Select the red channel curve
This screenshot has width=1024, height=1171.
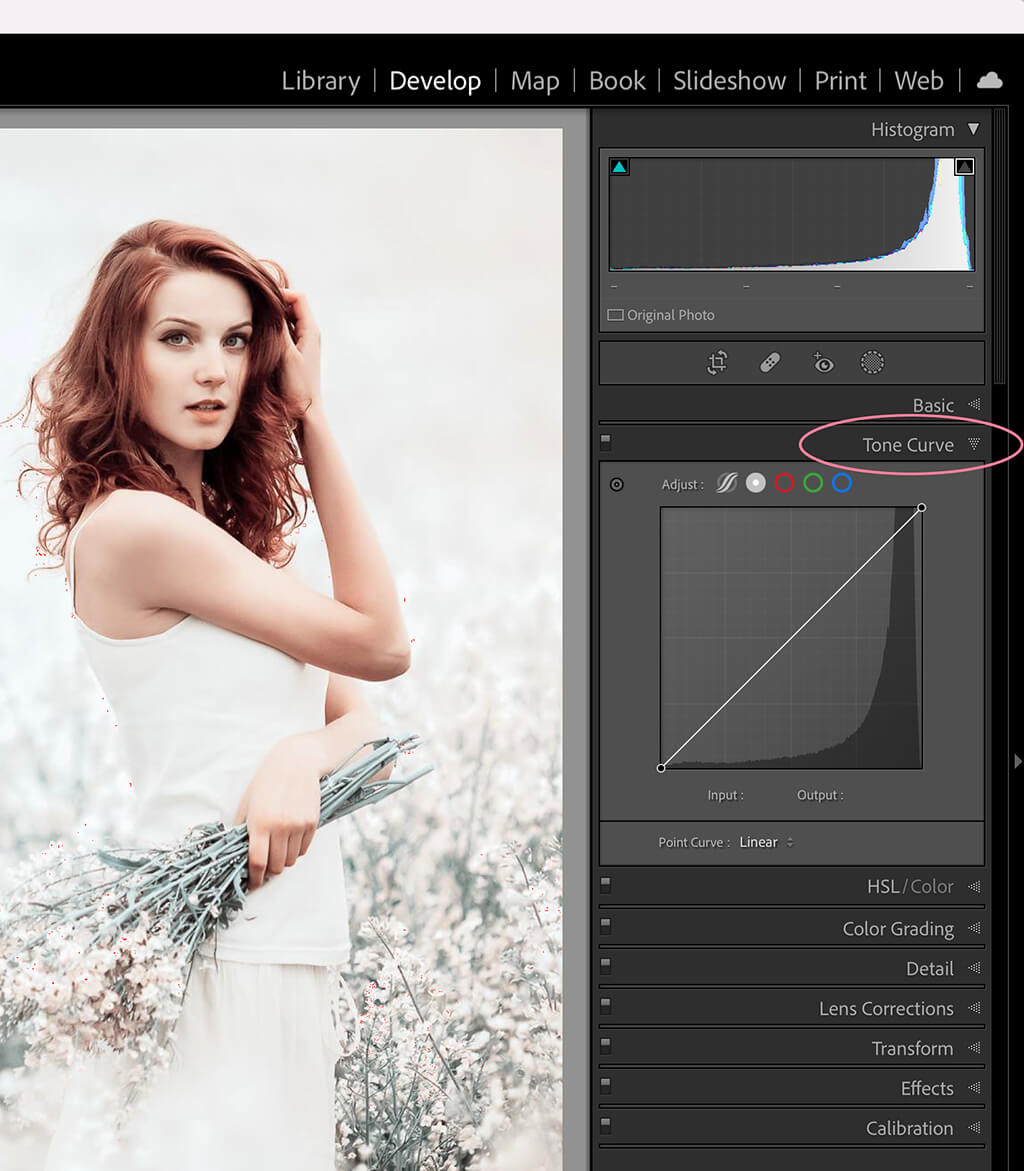point(784,483)
